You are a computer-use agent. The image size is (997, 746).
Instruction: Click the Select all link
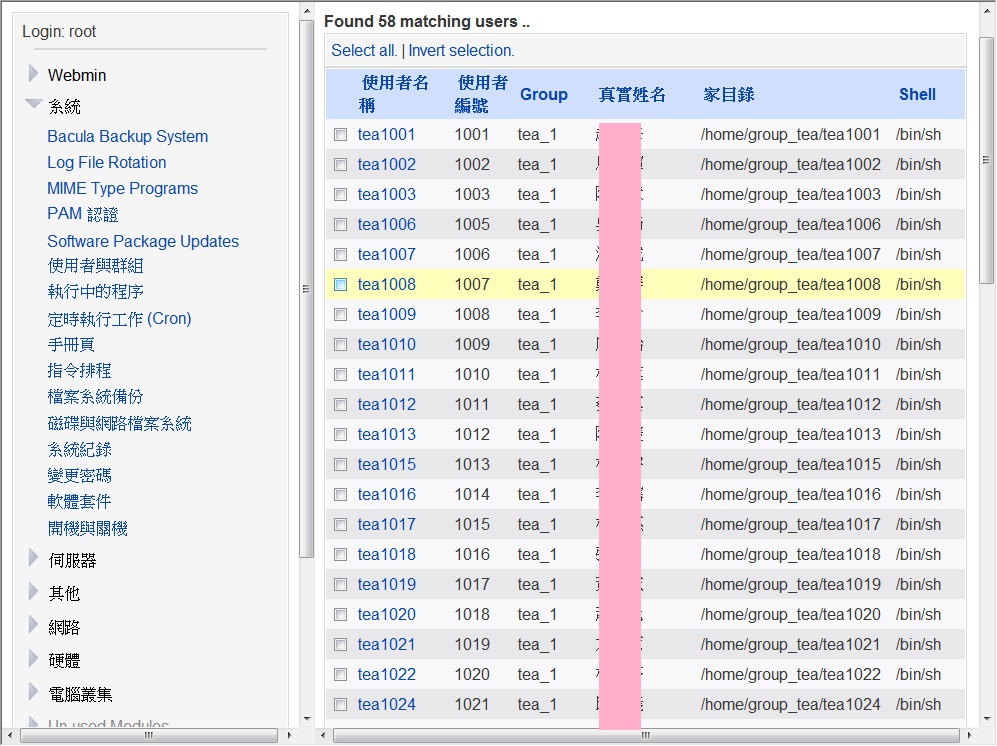point(364,50)
